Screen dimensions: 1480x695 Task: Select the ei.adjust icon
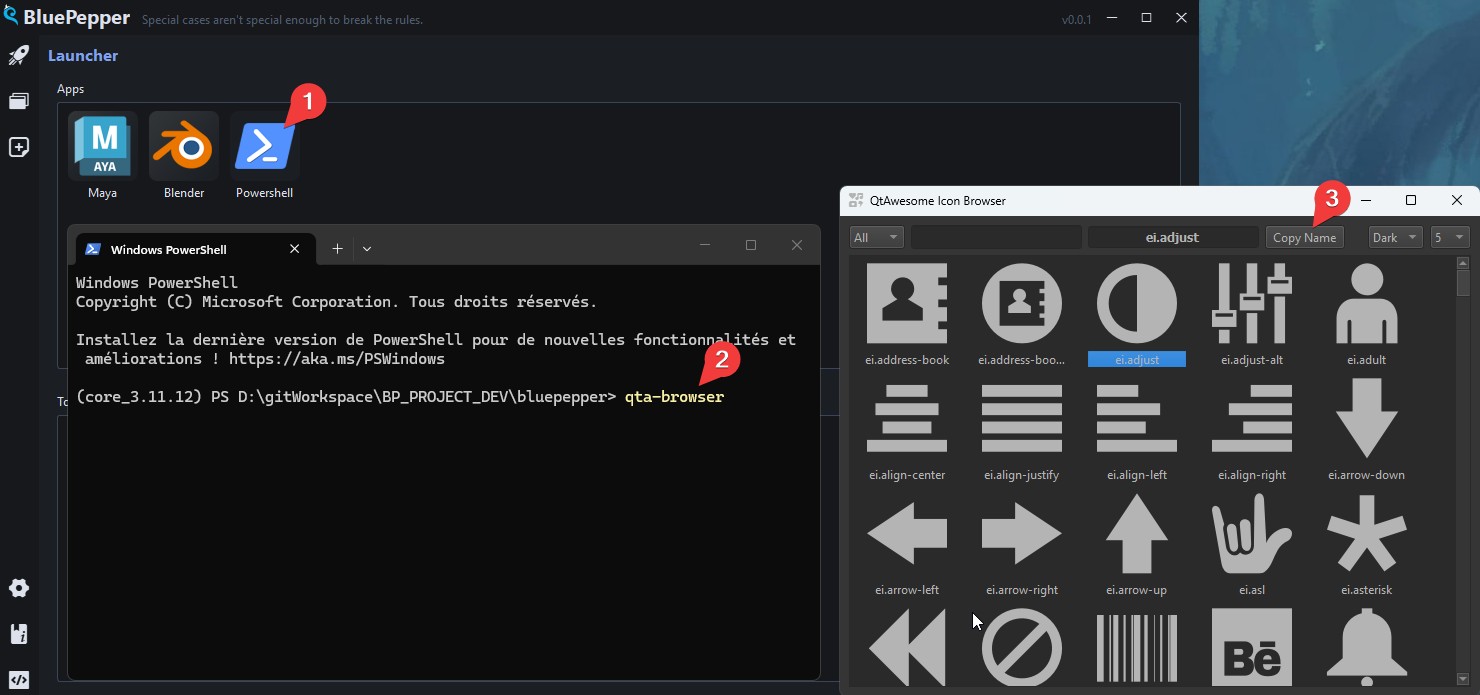point(1137,303)
